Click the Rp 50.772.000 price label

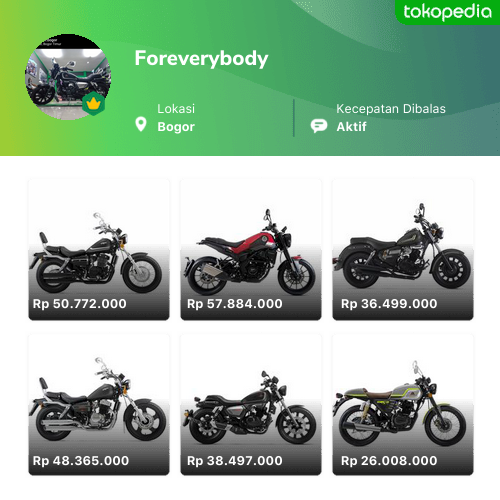pyautogui.click(x=80, y=304)
